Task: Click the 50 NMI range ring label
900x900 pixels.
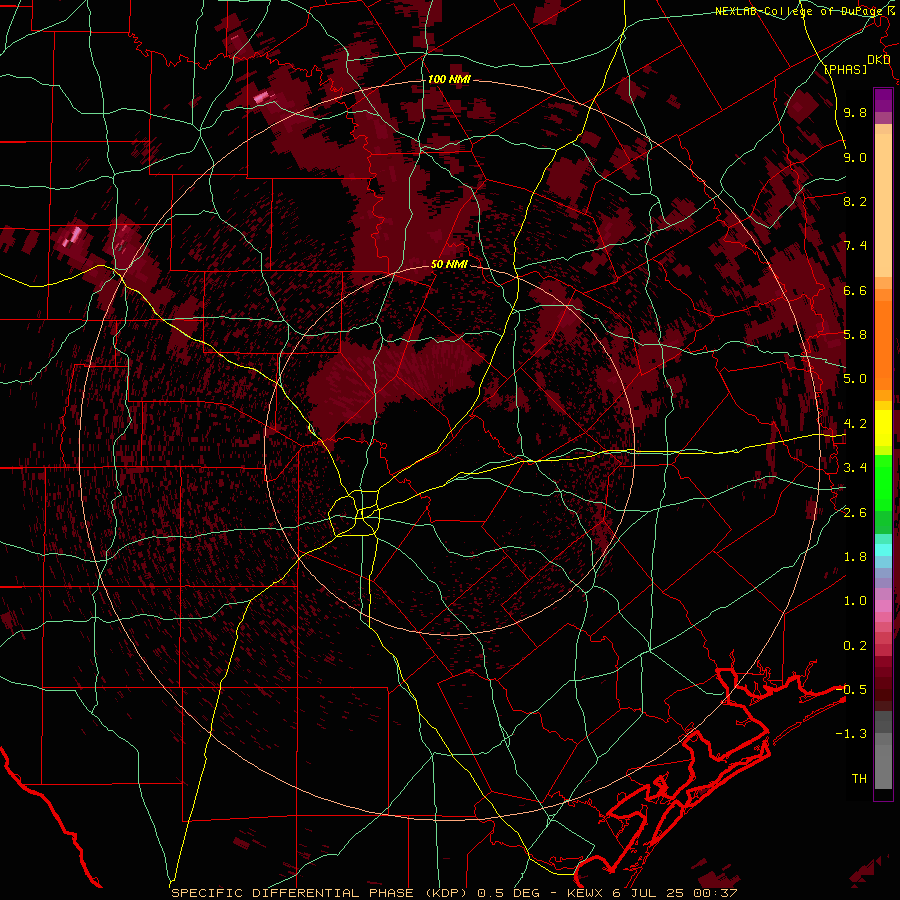Action: 449,265
